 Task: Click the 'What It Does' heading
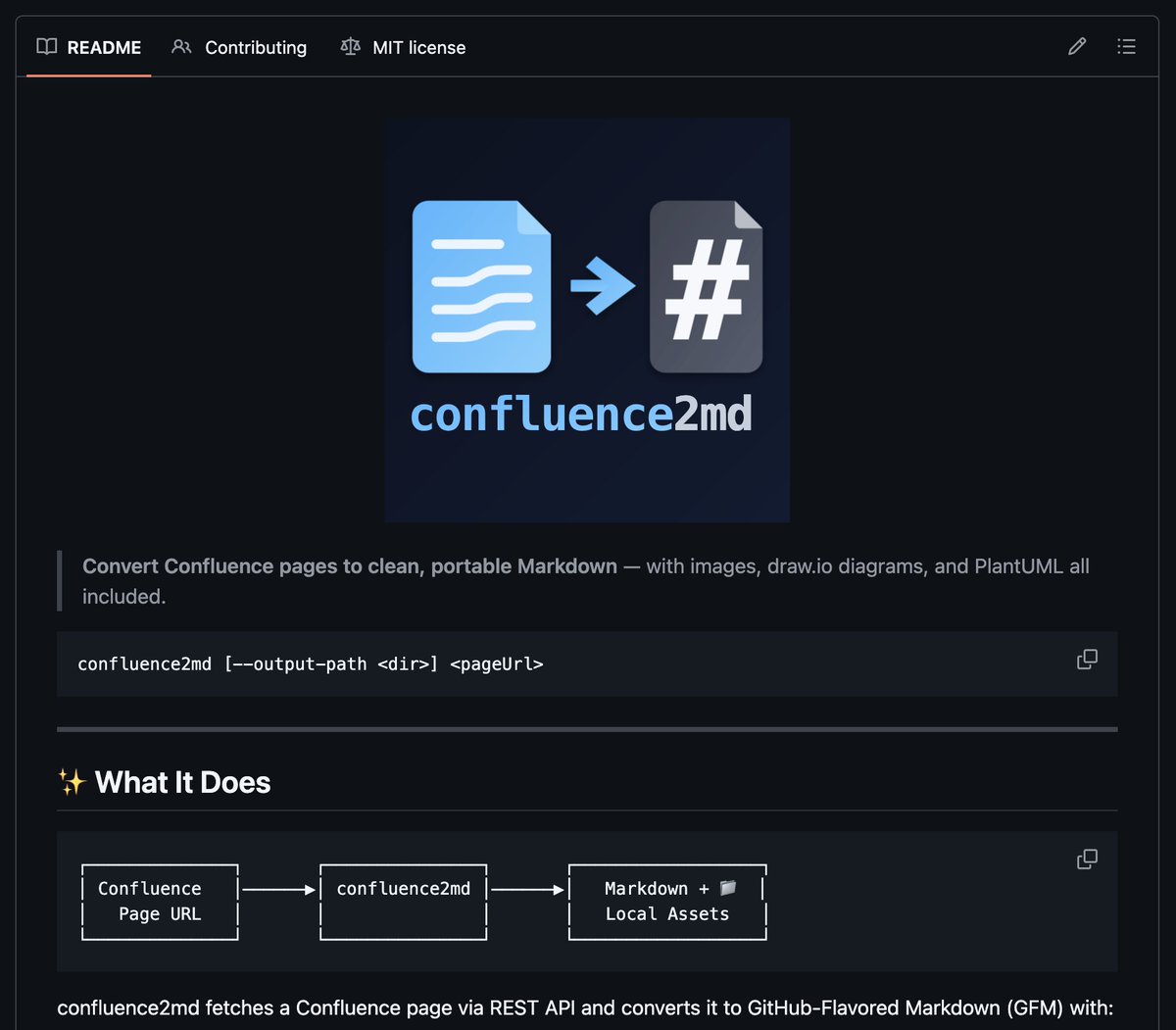click(x=182, y=782)
